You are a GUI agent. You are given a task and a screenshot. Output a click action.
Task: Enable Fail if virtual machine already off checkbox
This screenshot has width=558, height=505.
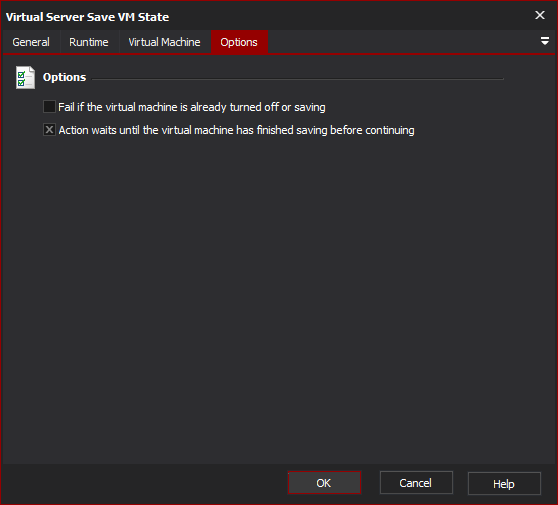pos(49,107)
